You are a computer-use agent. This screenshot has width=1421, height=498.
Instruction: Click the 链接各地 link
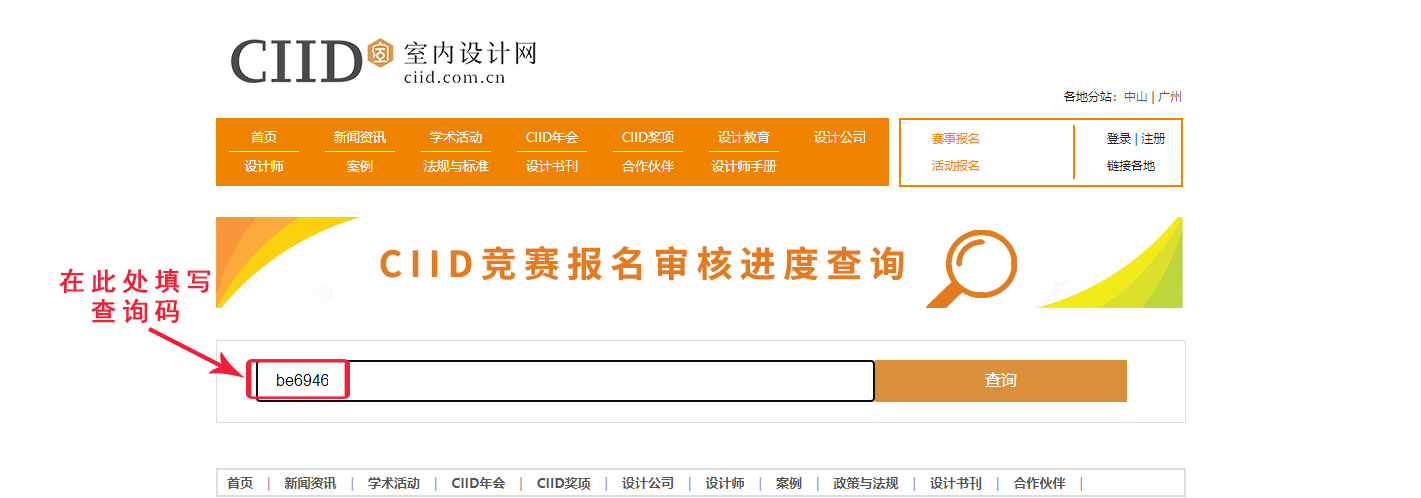1131,166
